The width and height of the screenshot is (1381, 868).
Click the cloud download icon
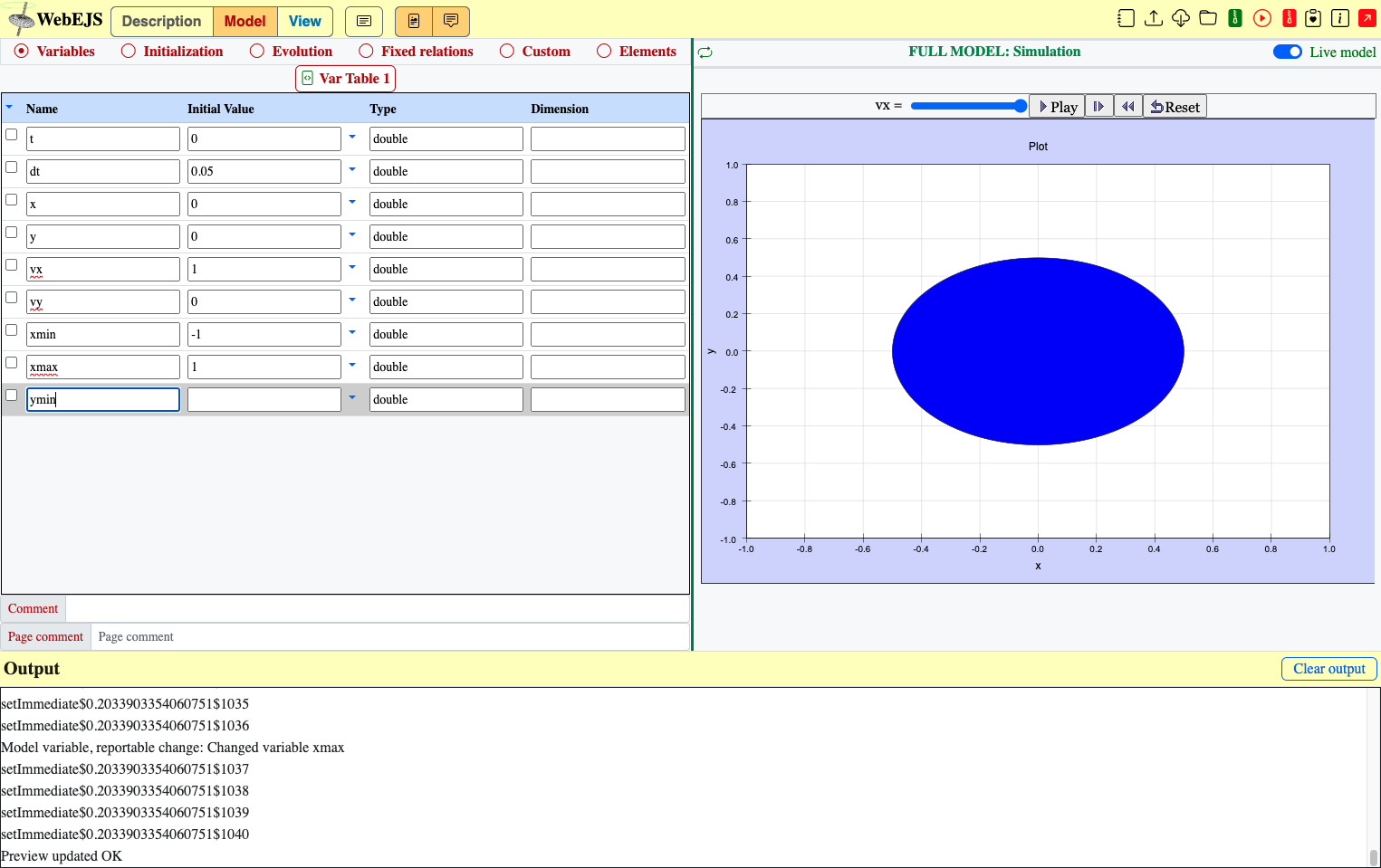(x=1181, y=18)
